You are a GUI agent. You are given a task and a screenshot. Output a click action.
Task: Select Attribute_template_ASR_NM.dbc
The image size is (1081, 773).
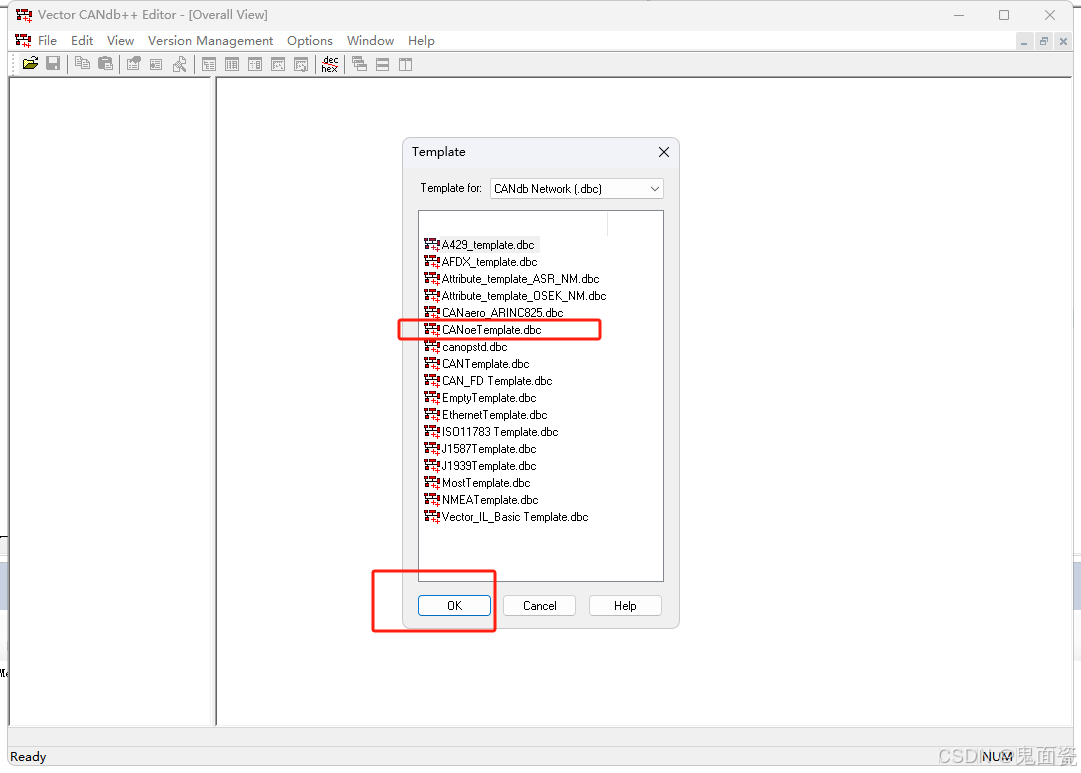pos(512,279)
